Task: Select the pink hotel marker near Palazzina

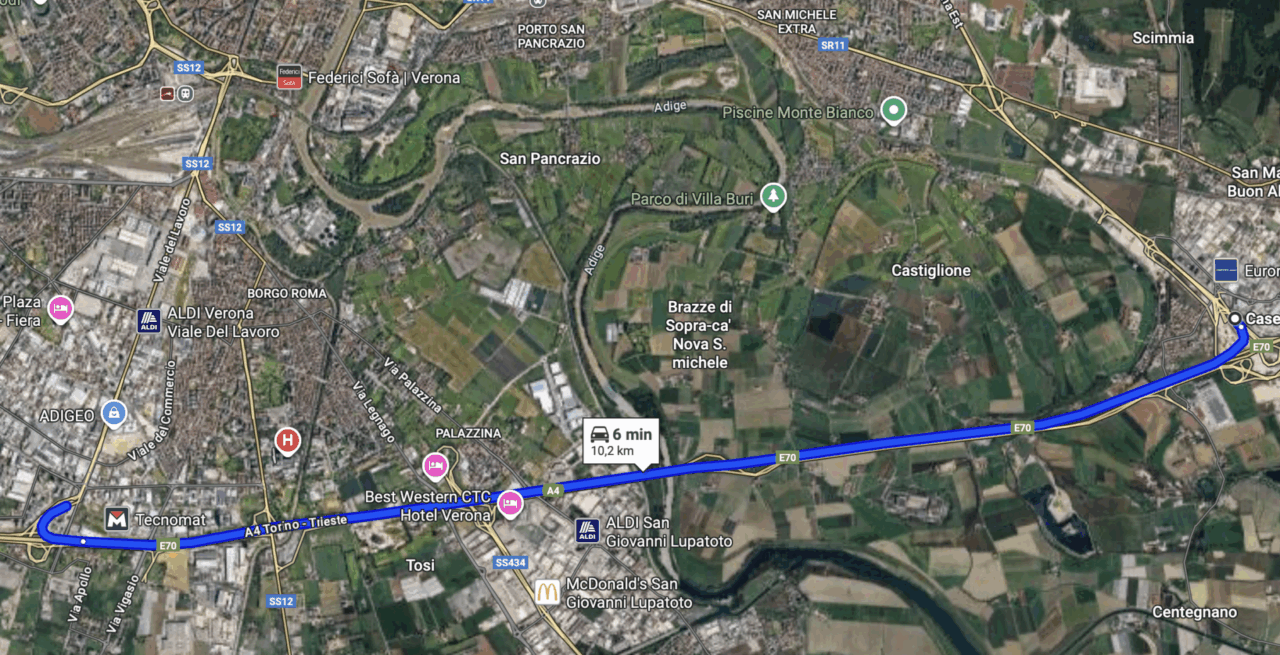Action: pyautogui.click(x=436, y=465)
